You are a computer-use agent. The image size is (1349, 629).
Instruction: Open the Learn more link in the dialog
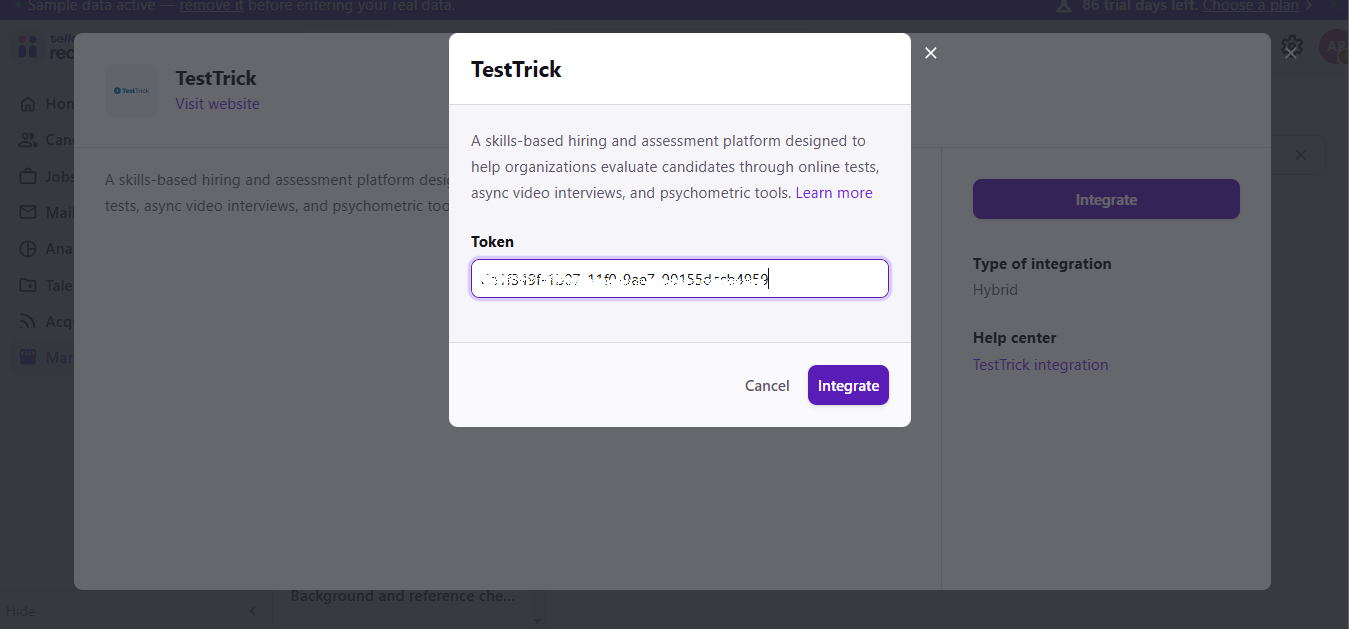(x=834, y=193)
